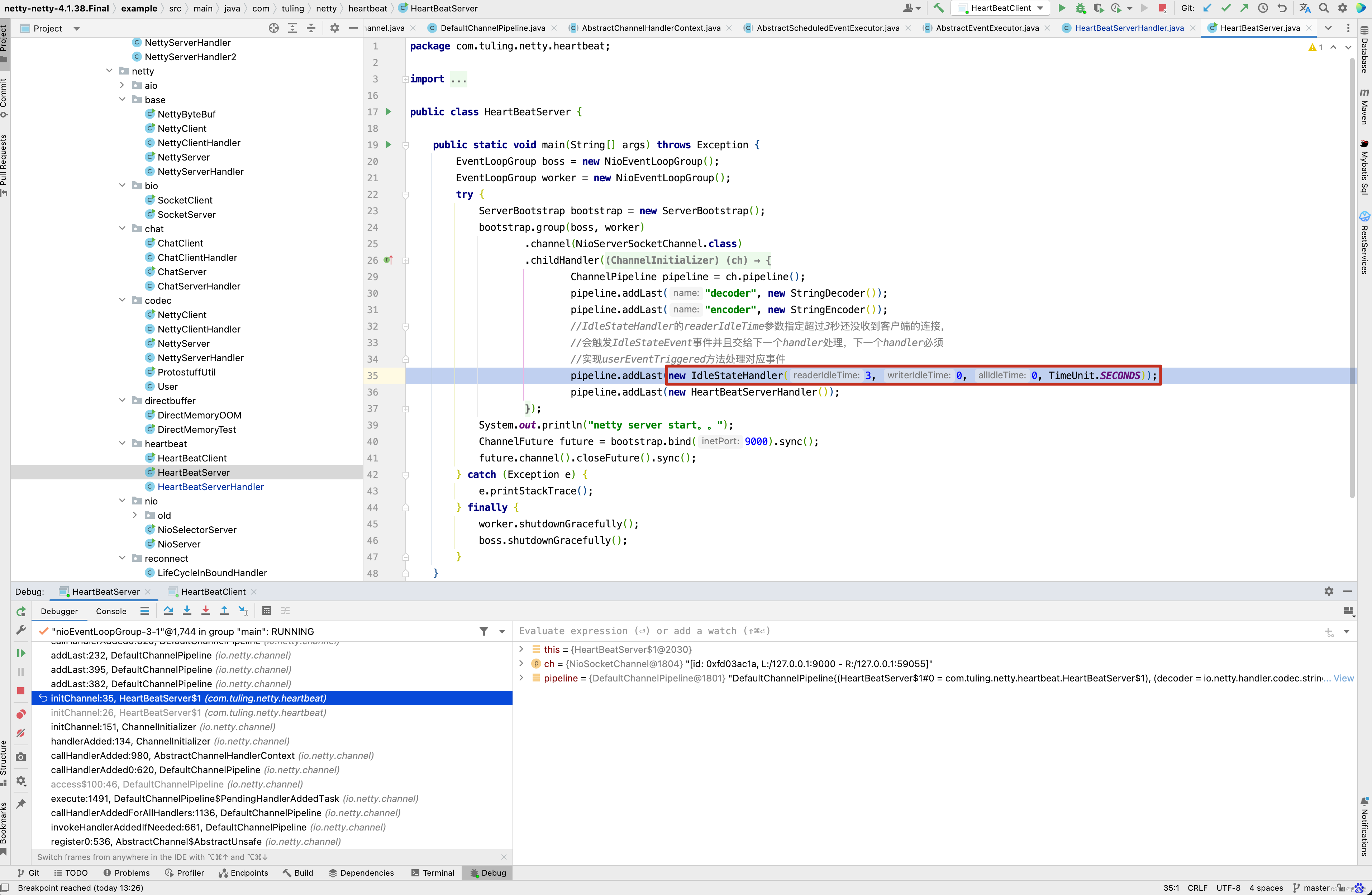The height and width of the screenshot is (895, 1372).
Task: Expand the aio folder
Action: (122, 85)
